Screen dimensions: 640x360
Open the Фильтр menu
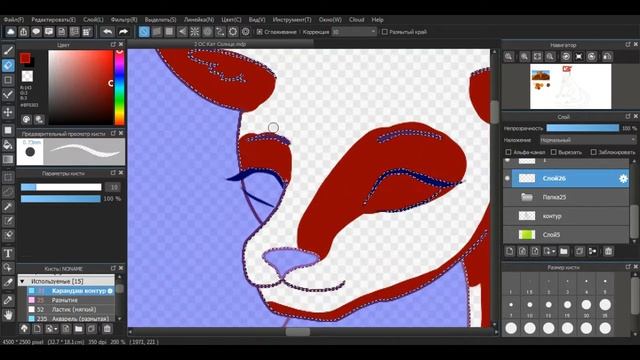click(x=124, y=20)
